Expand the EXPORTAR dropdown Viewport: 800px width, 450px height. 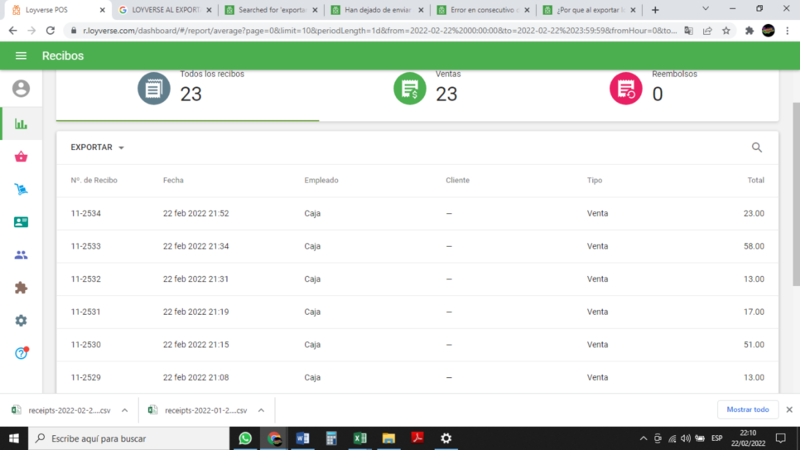(x=97, y=148)
